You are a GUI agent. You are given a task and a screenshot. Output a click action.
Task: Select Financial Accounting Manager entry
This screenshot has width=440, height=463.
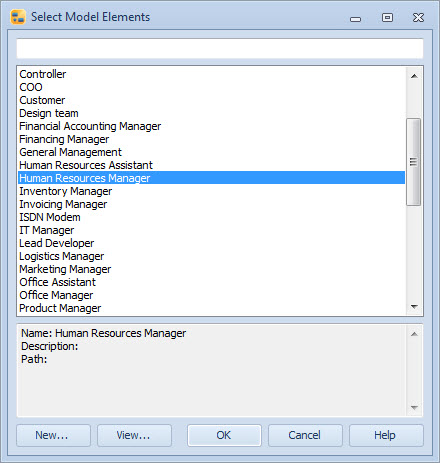[x=212, y=126]
